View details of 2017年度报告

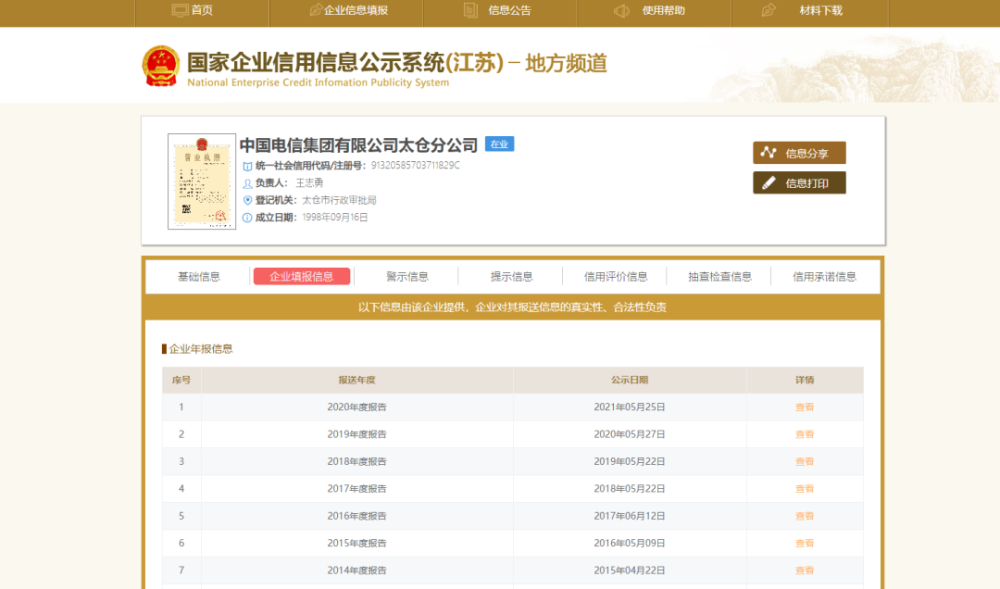coord(804,489)
